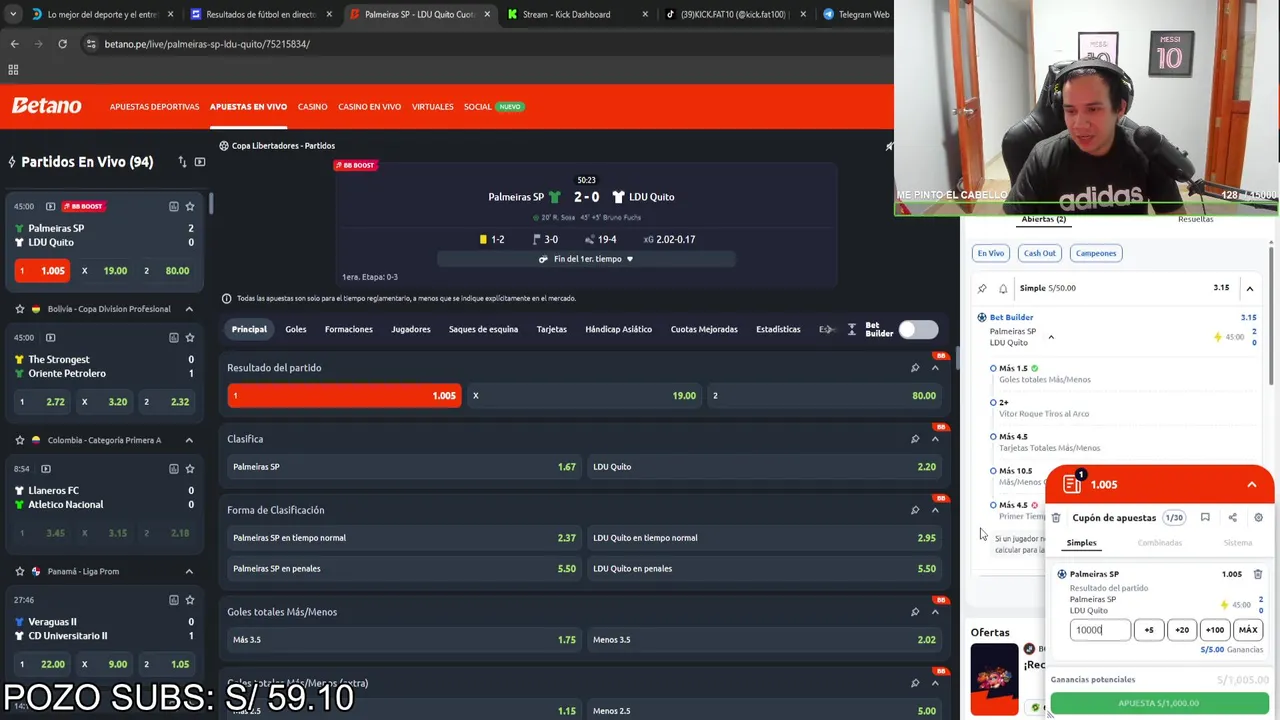Image resolution: width=1280 pixels, height=720 pixels.
Task: Go to the Casino section
Action: (x=312, y=106)
